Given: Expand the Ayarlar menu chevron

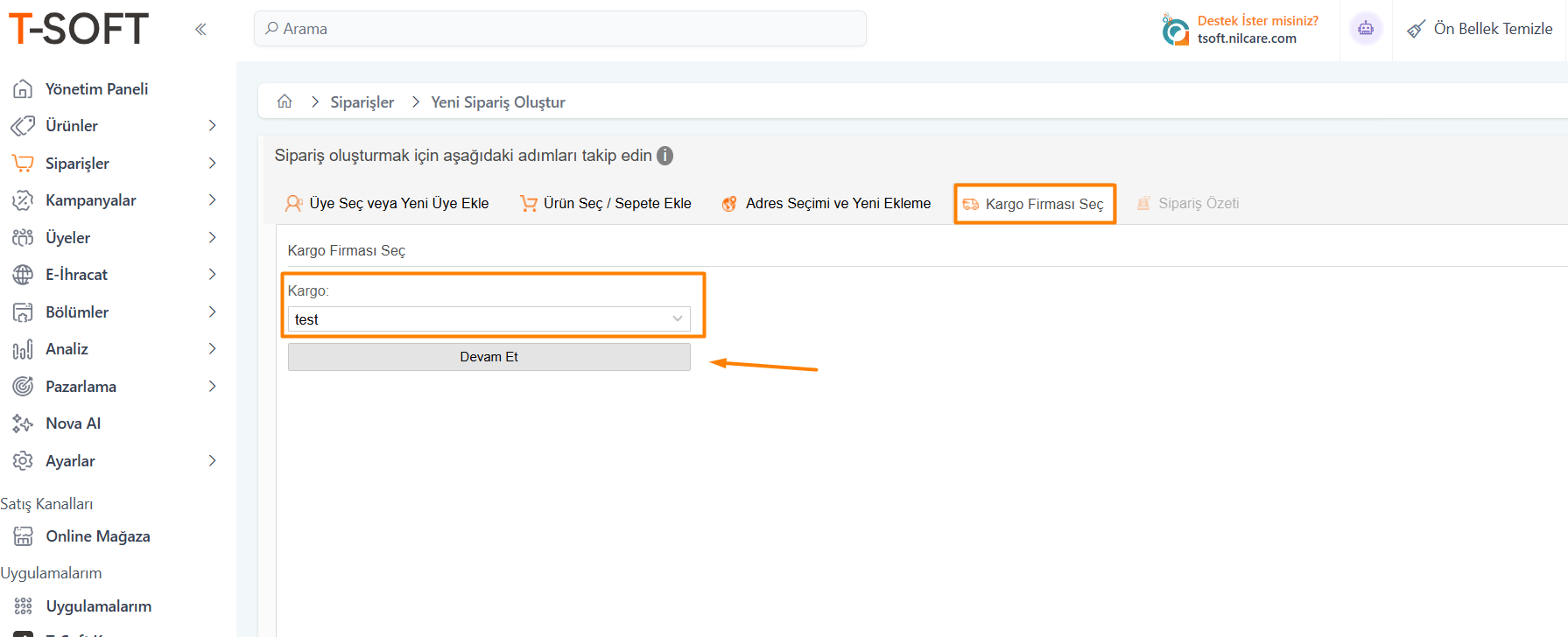Looking at the screenshot, I should click(212, 461).
